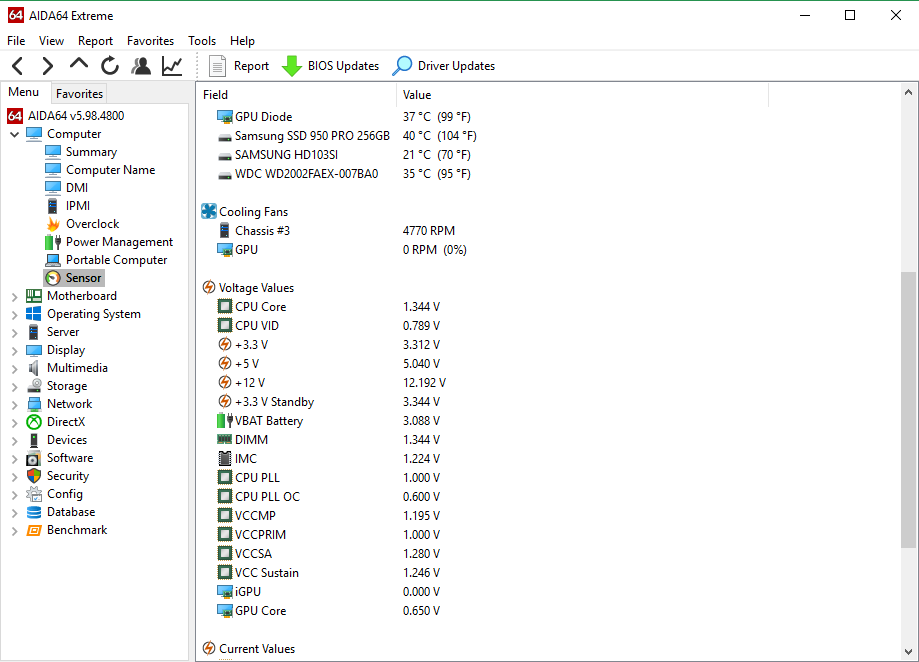Click the Report document icon in toolbar
This screenshot has width=919, height=662.
pos(217,66)
